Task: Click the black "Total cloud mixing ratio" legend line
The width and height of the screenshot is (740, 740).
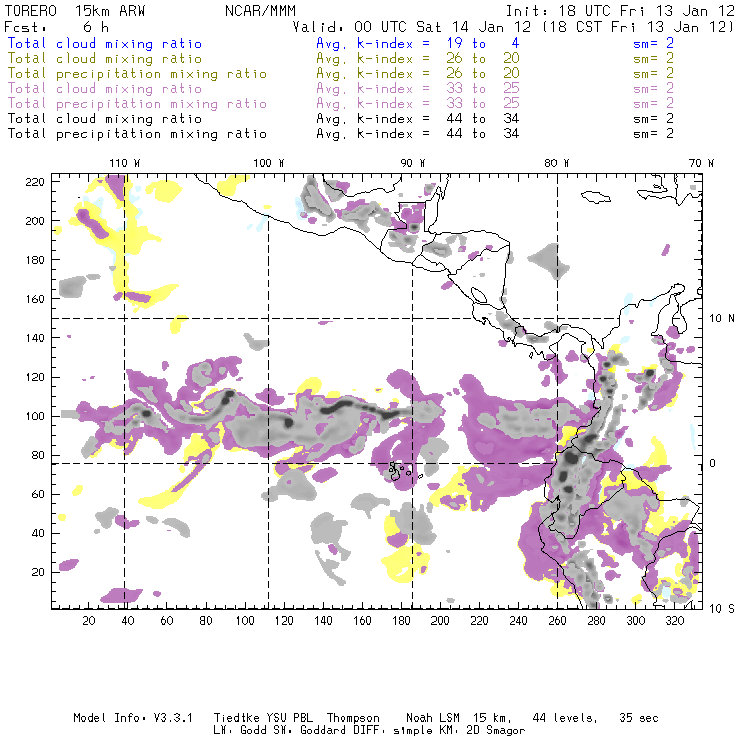Action: pyautogui.click(x=105, y=119)
